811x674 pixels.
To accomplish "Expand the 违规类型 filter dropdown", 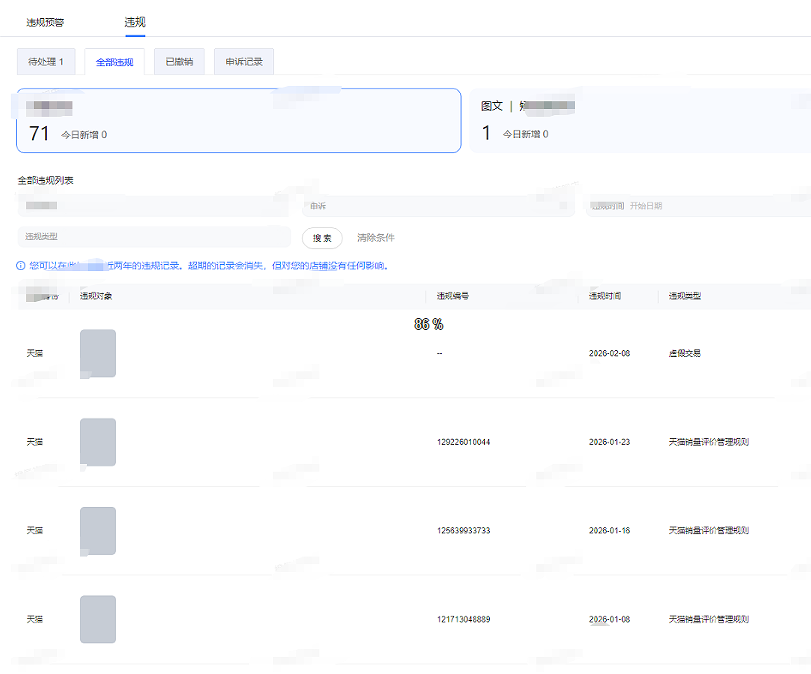I will (153, 237).
